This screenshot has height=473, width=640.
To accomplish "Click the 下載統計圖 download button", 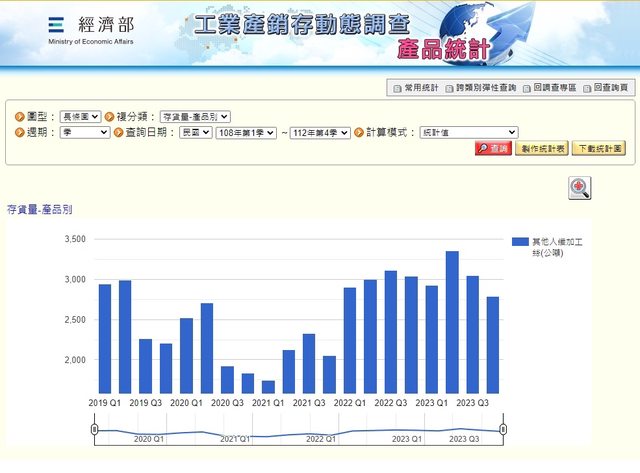I will pos(599,148).
